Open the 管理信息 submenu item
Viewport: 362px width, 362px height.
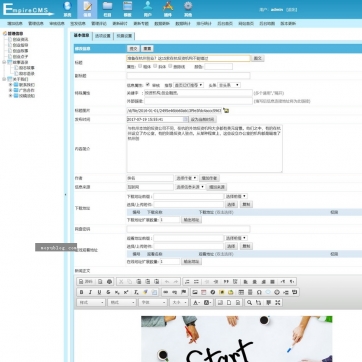click(35, 24)
